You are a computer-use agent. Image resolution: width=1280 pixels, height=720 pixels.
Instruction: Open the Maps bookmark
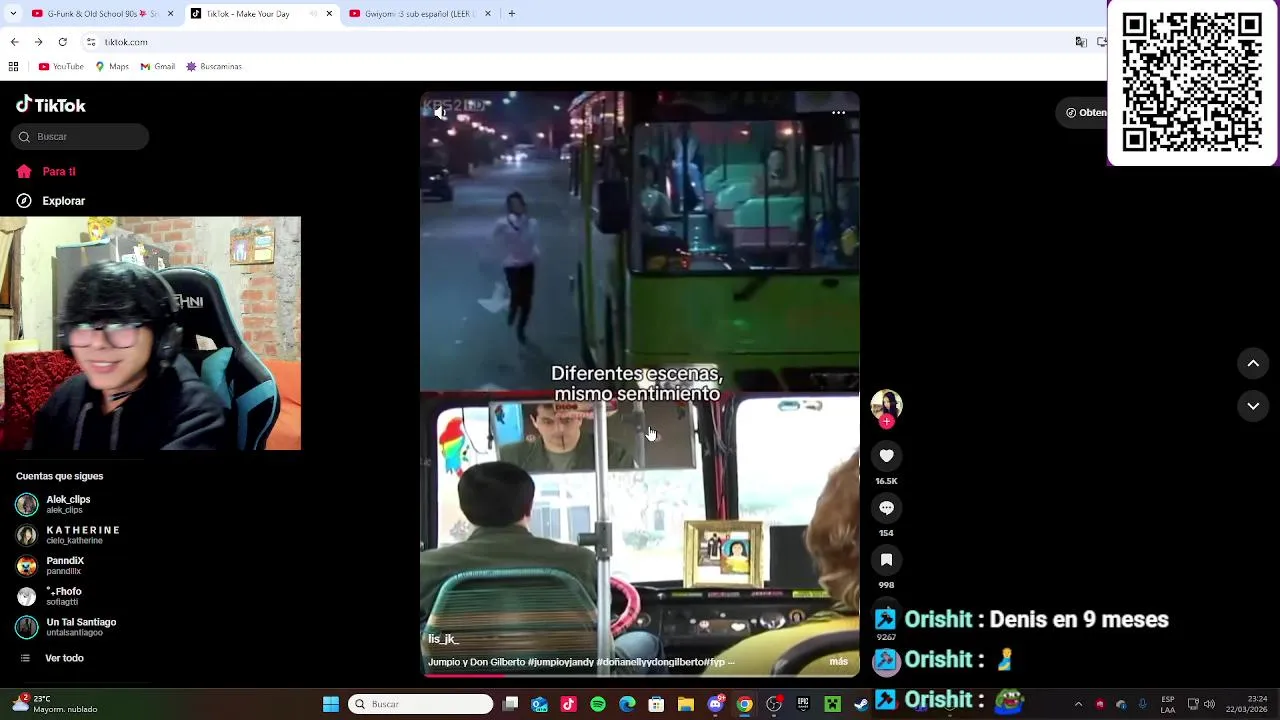point(112,67)
